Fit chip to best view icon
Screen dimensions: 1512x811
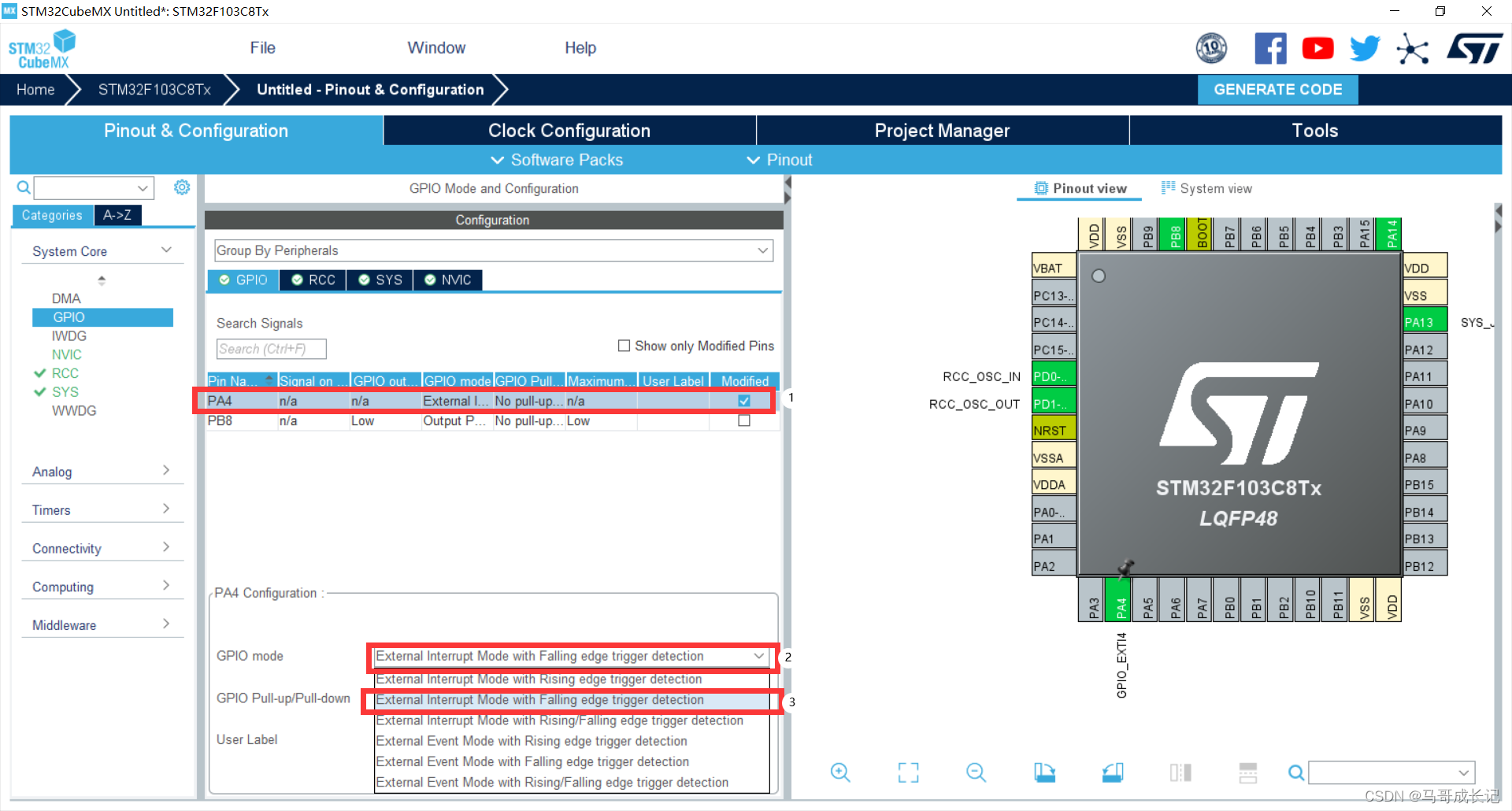tap(908, 772)
